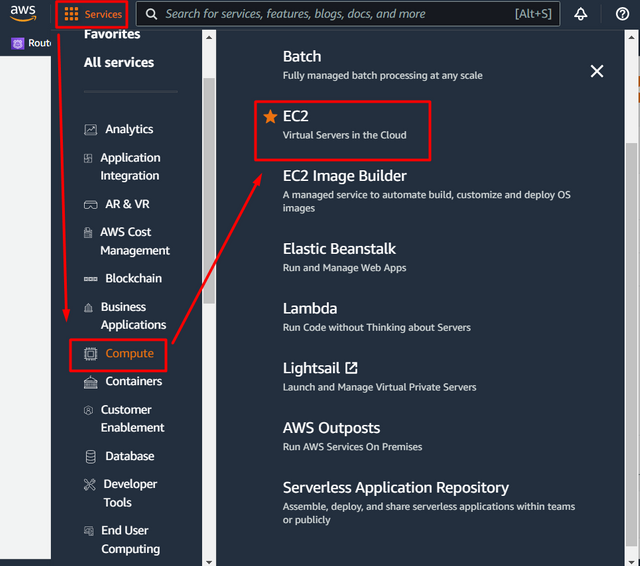Image resolution: width=640 pixels, height=566 pixels.
Task: Click the Database cylinder icon
Action: click(91, 457)
